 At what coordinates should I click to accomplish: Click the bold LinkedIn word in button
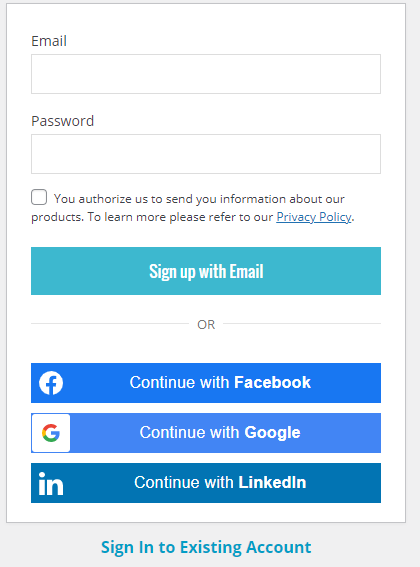pos(272,482)
